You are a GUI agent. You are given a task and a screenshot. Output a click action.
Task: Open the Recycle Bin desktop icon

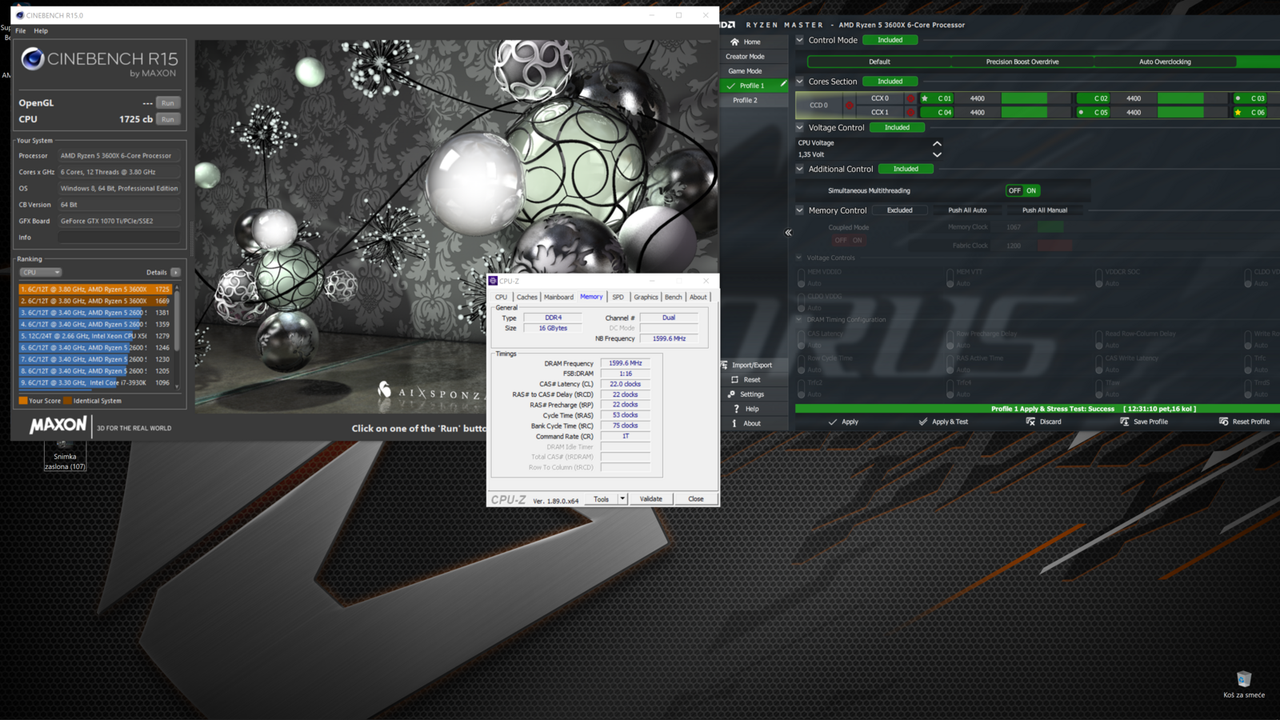(x=1243, y=685)
